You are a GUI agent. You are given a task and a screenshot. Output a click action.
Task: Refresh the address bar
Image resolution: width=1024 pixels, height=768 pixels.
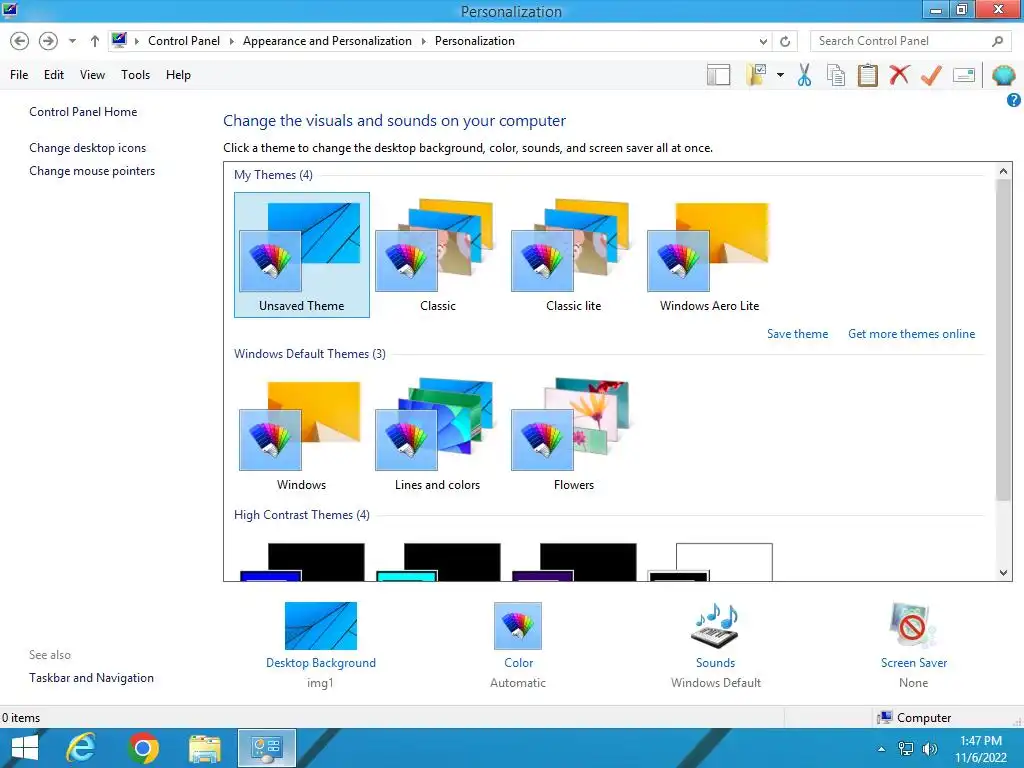pyautogui.click(x=785, y=41)
